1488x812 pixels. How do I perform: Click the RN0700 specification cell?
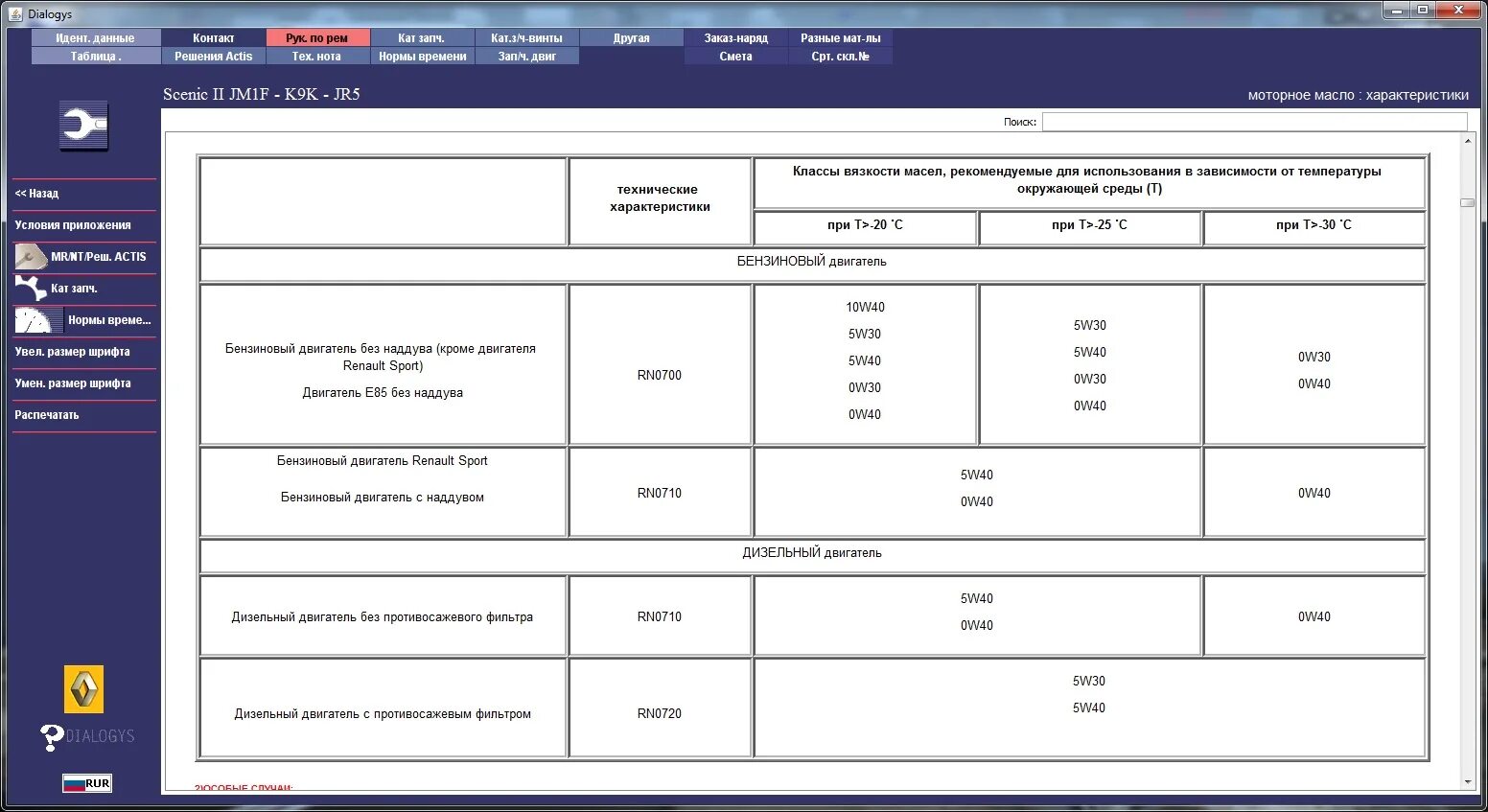tap(660, 364)
